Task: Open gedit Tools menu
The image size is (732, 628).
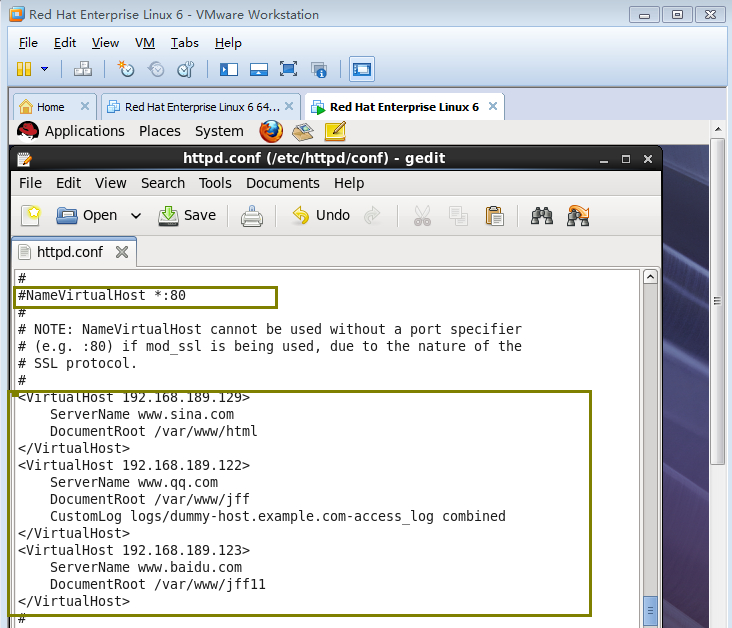Action: (x=215, y=183)
